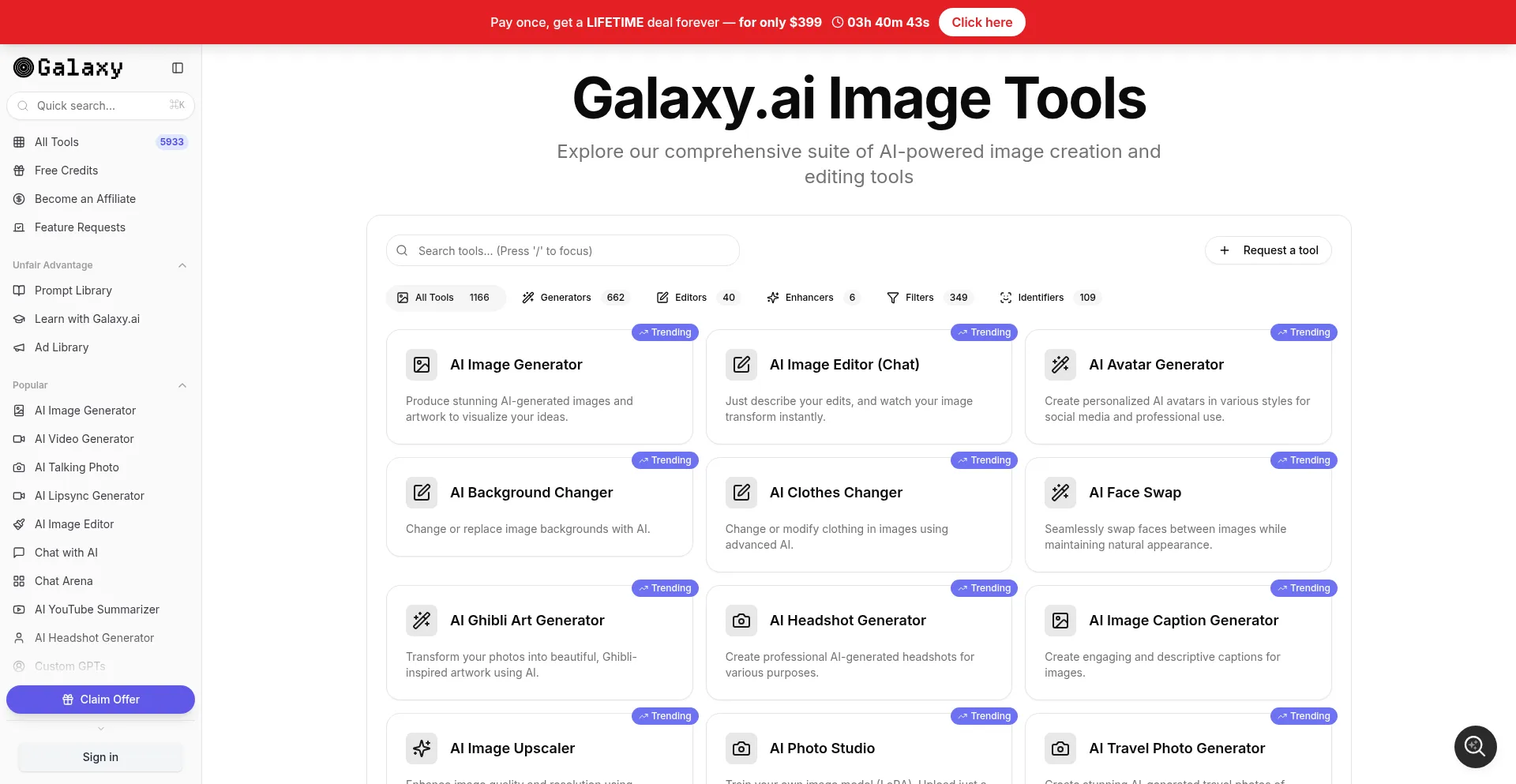Image resolution: width=1516 pixels, height=784 pixels.
Task: Click the AI Avatar Generator wand icon
Action: tap(1060, 365)
